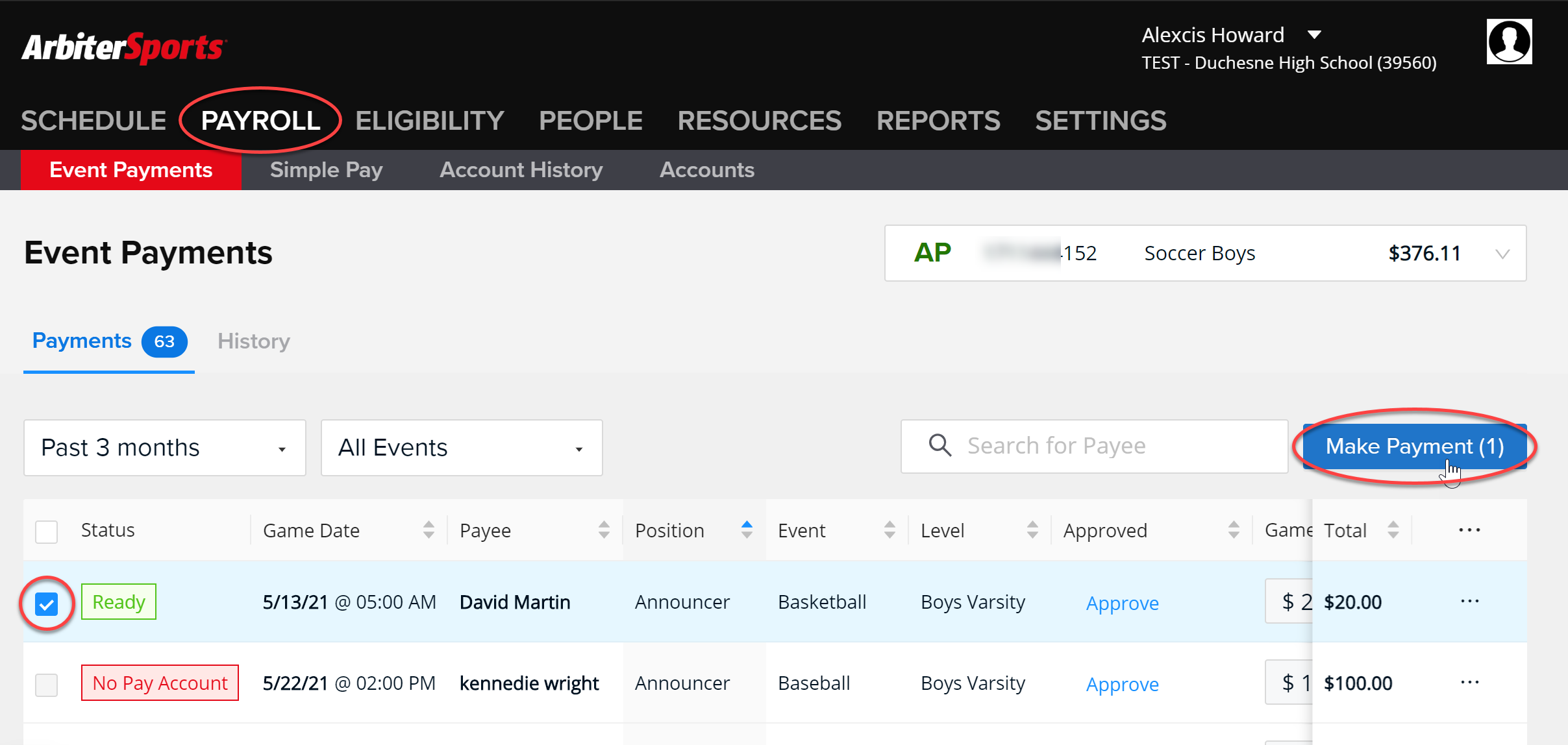Click the Ready status badge
The image size is (1568, 745).
tap(119, 602)
